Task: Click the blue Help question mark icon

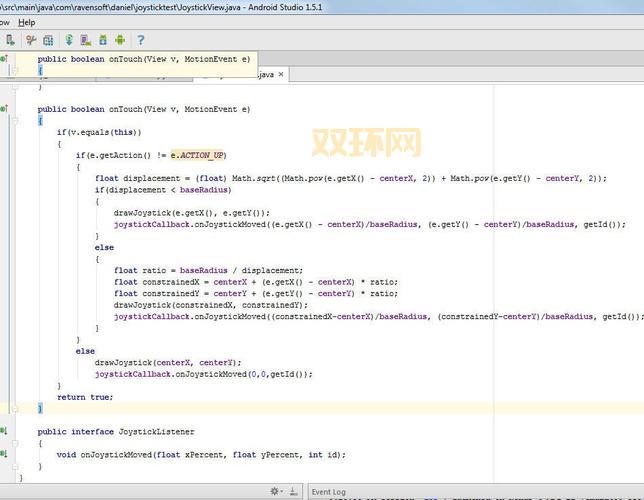Action: click(141, 41)
